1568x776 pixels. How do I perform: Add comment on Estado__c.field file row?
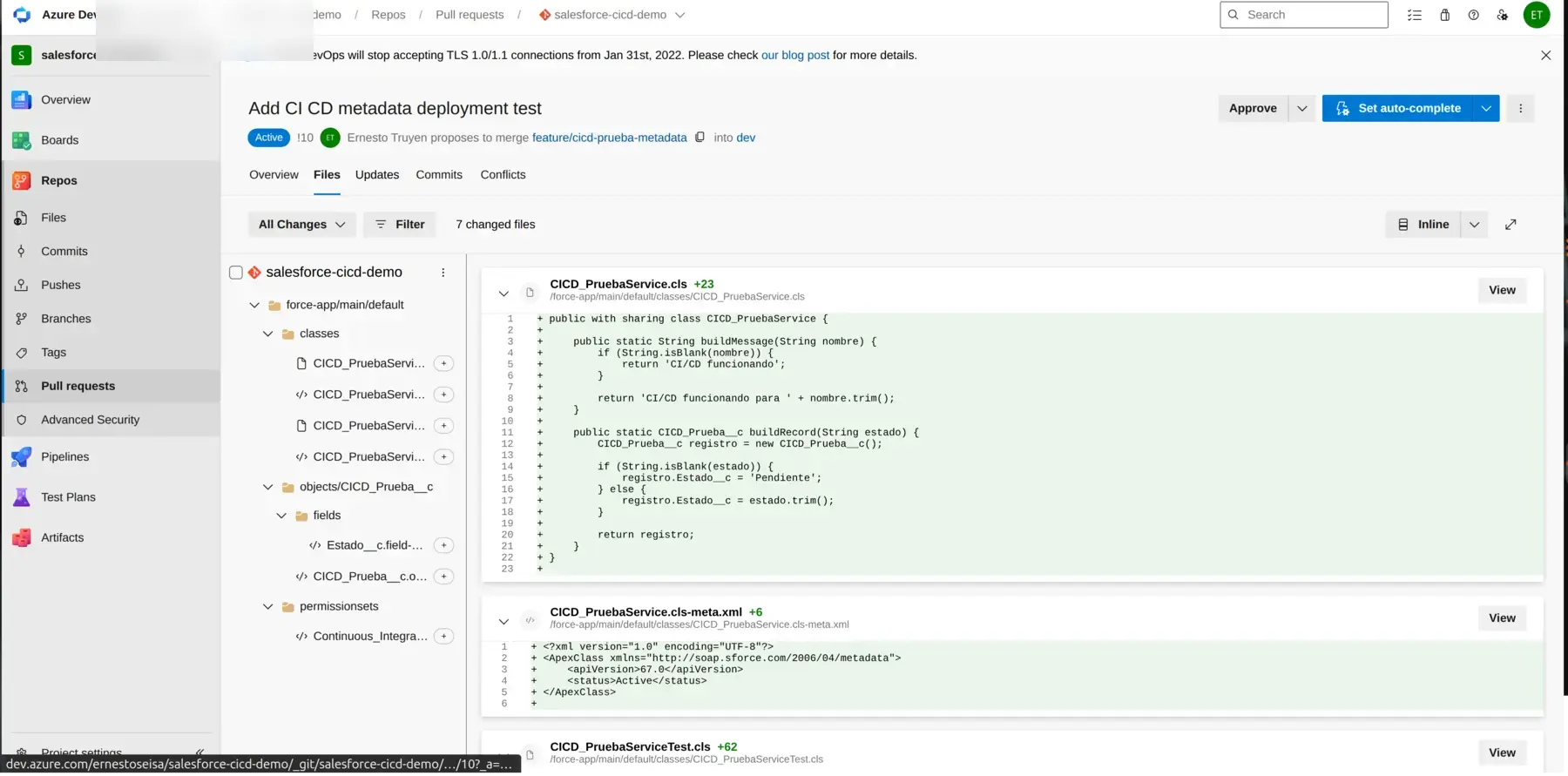pos(443,545)
